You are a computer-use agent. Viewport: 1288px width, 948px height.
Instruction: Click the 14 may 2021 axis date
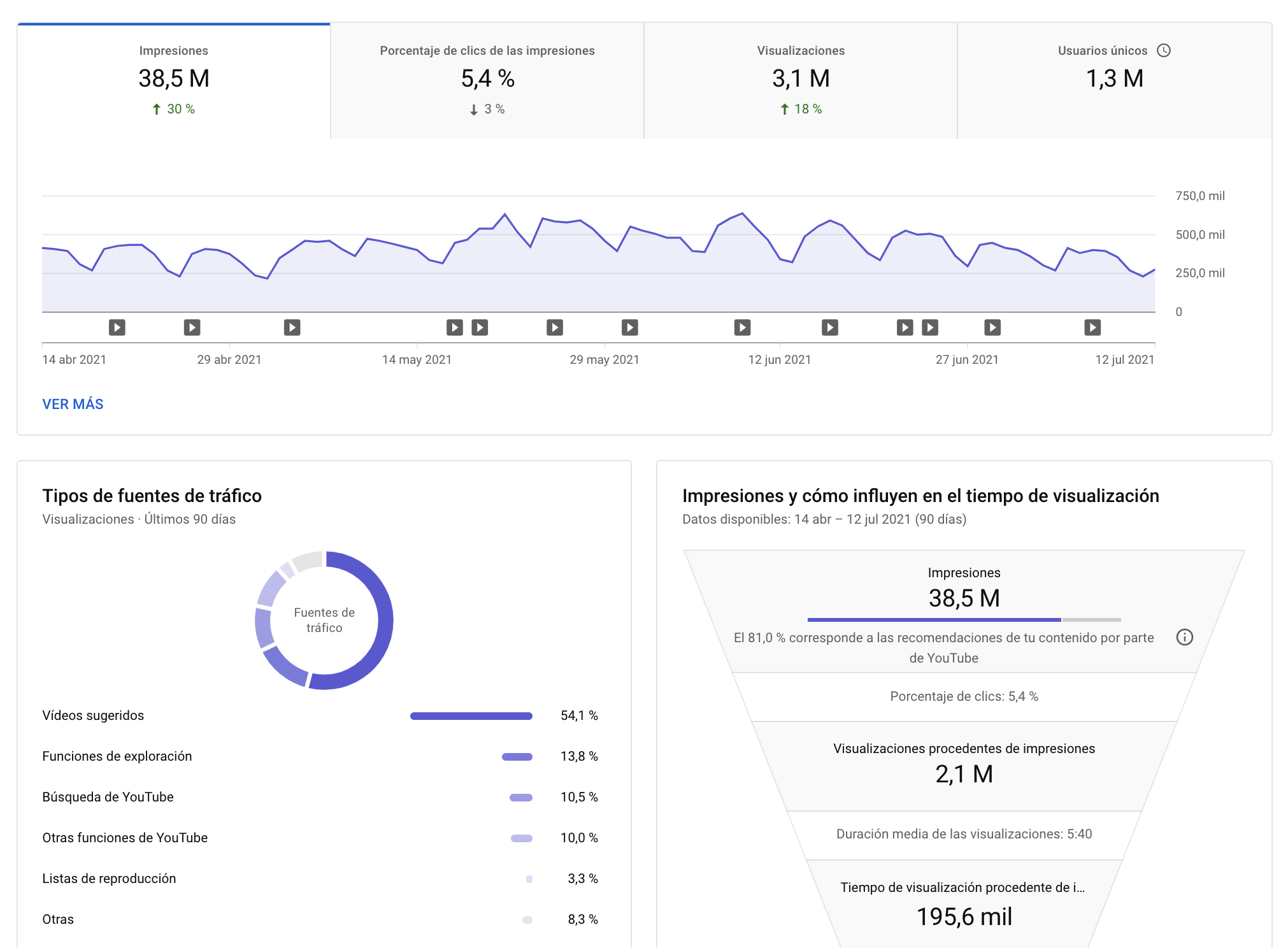pyautogui.click(x=417, y=359)
